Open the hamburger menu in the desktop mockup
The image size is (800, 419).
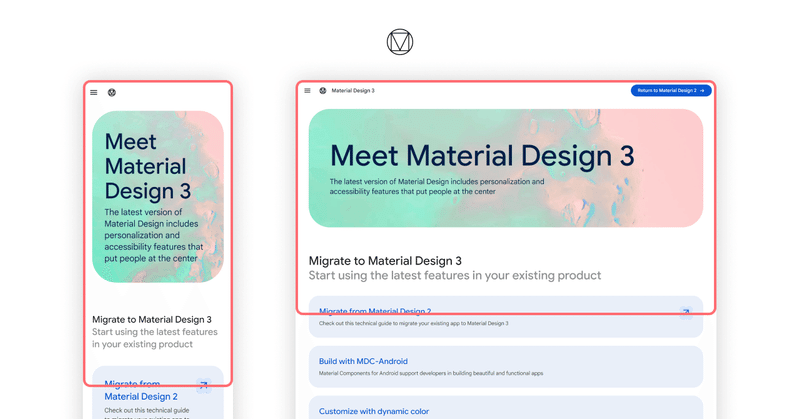click(x=307, y=90)
